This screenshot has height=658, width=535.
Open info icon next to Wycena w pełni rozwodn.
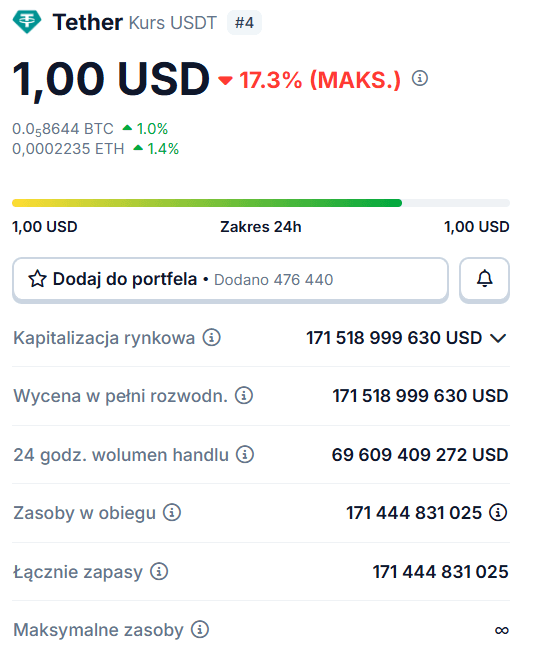point(244,395)
